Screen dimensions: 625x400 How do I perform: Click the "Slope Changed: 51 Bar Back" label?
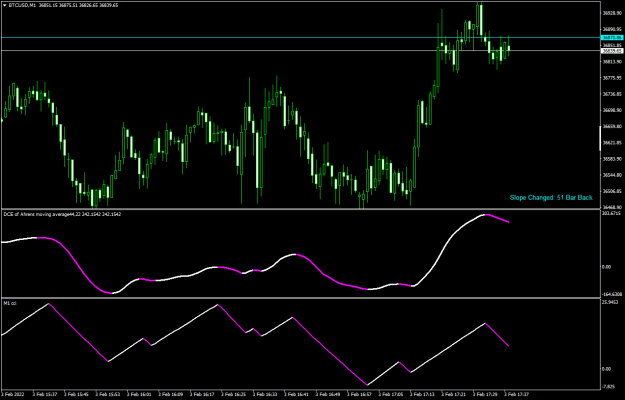(x=551, y=198)
